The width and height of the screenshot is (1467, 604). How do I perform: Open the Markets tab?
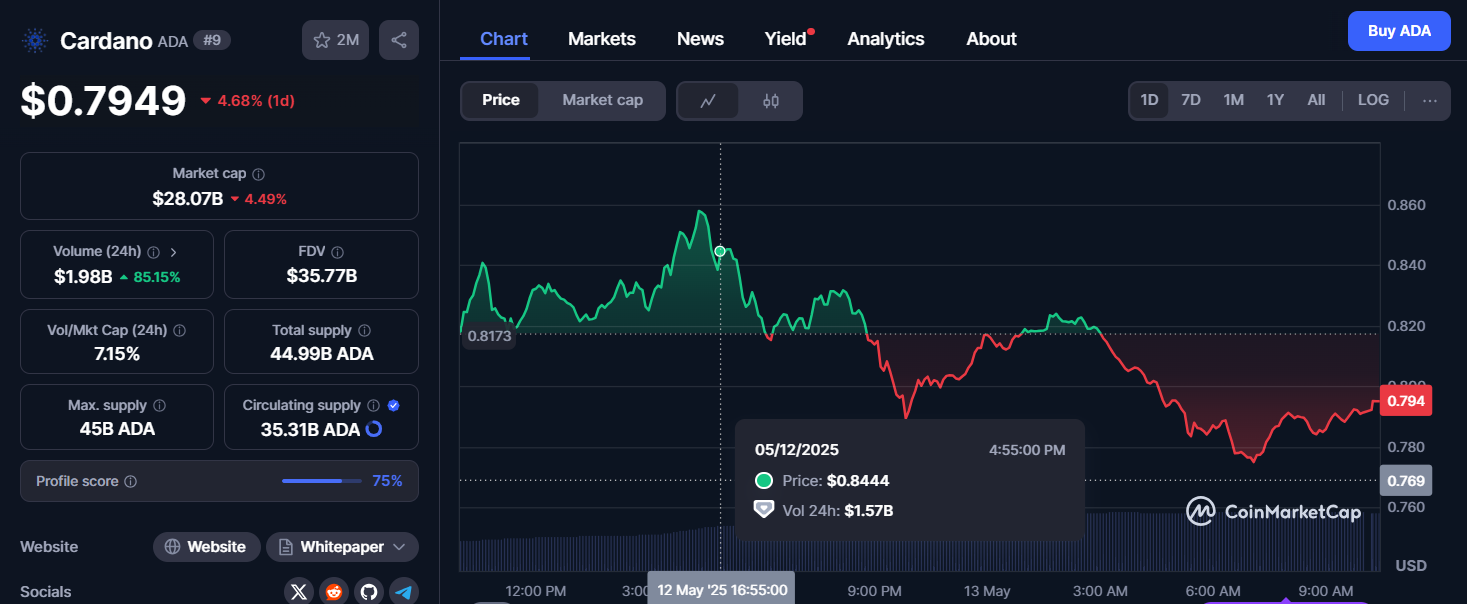(602, 39)
